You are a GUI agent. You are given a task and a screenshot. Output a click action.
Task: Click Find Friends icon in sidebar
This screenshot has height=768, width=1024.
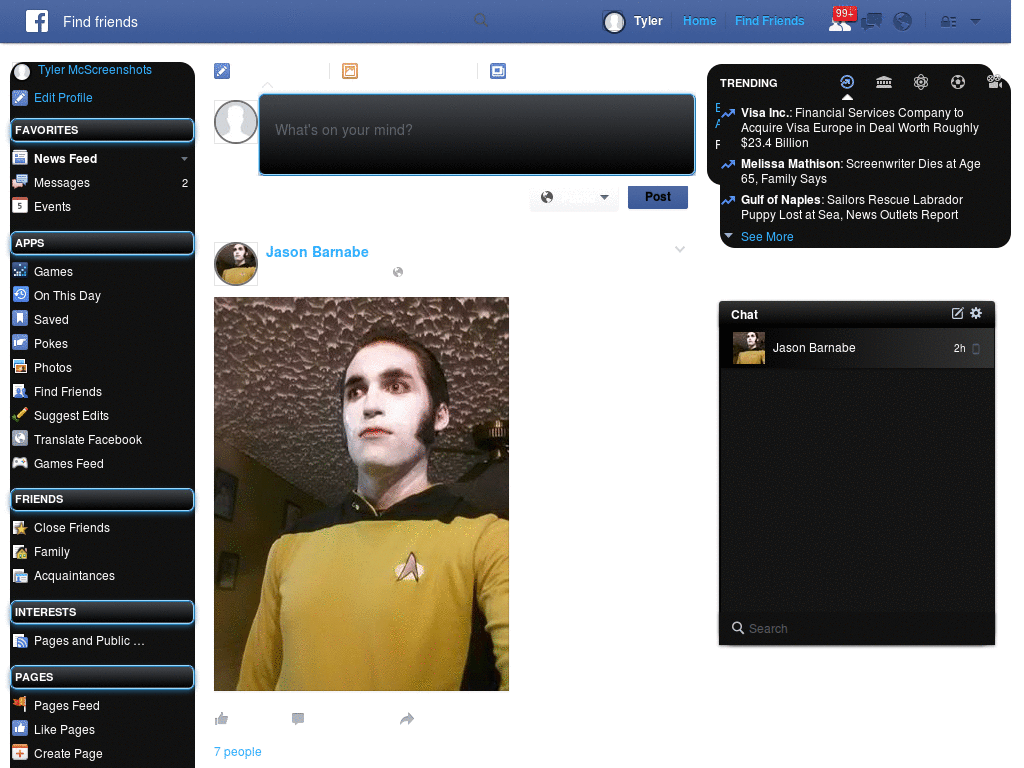coord(20,391)
